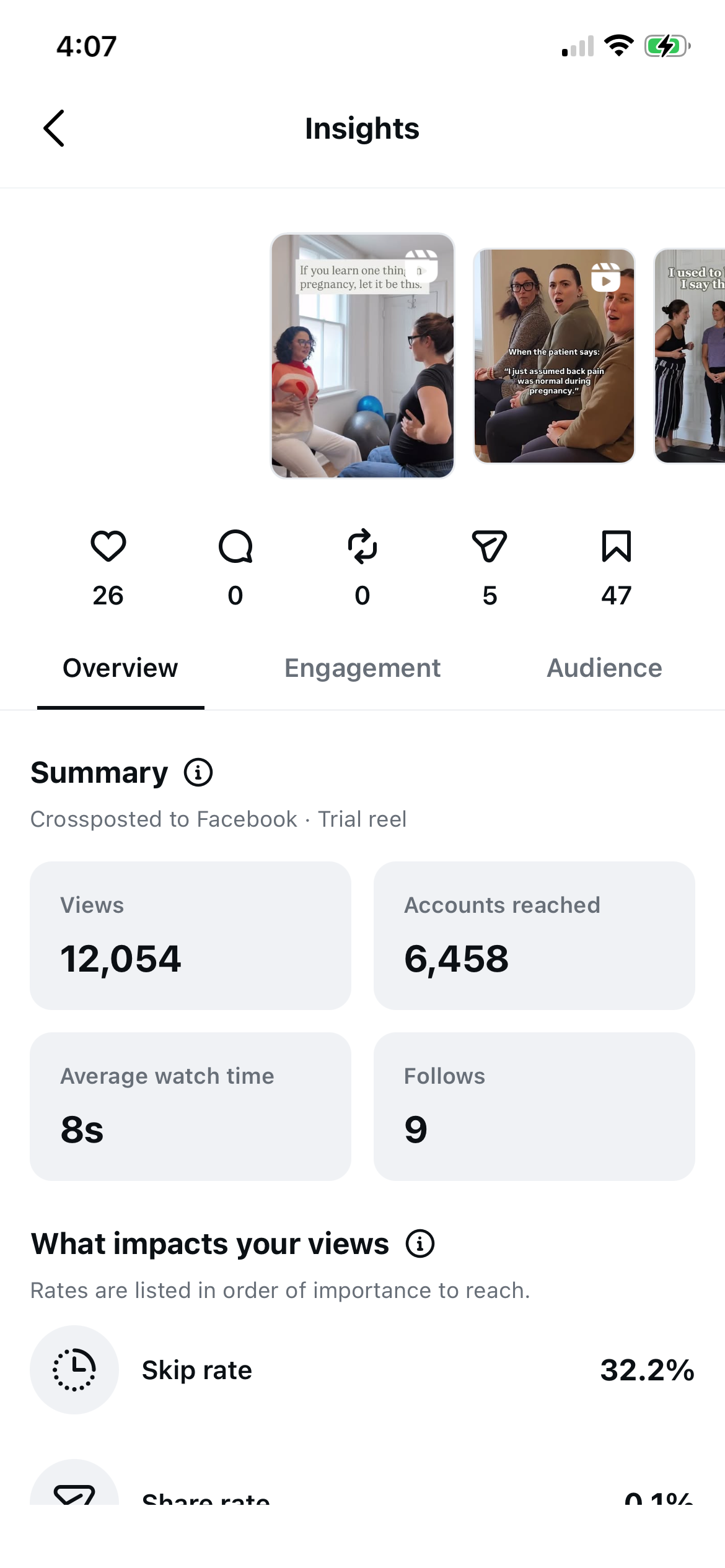Viewport: 725px width, 1568px height.
Task: Switch to the Engagement tab
Action: click(362, 668)
